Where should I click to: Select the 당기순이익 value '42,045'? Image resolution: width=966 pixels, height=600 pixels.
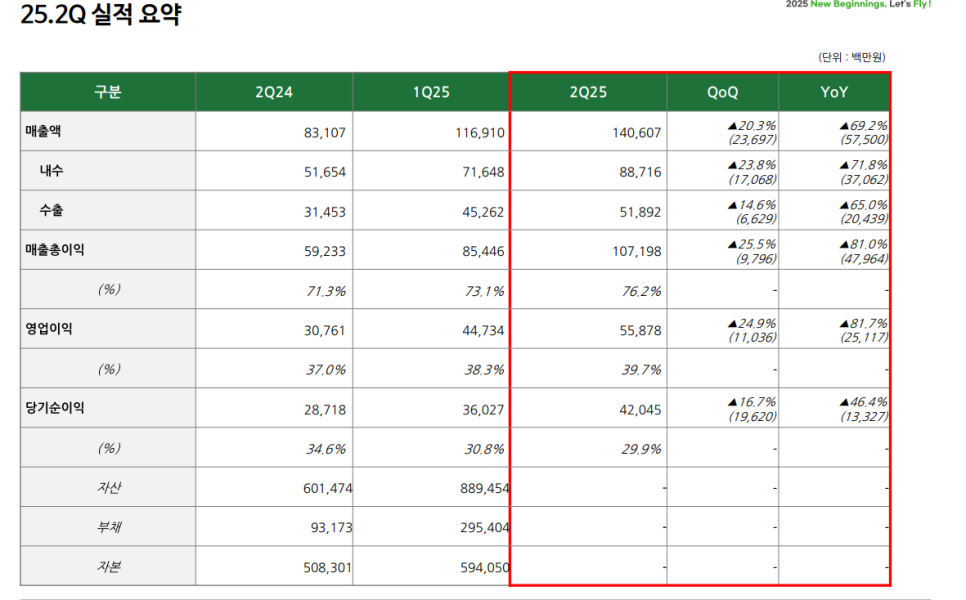640,410
